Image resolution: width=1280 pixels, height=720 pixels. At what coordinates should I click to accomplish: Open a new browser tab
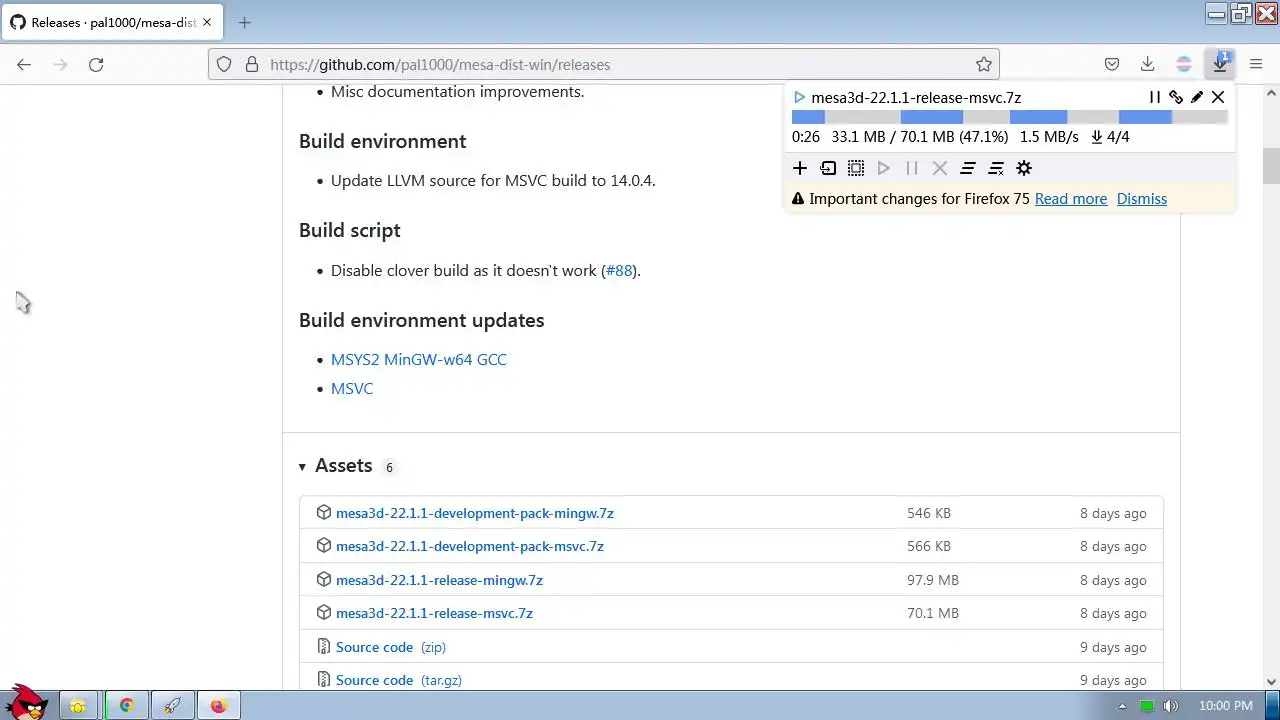pos(245,22)
